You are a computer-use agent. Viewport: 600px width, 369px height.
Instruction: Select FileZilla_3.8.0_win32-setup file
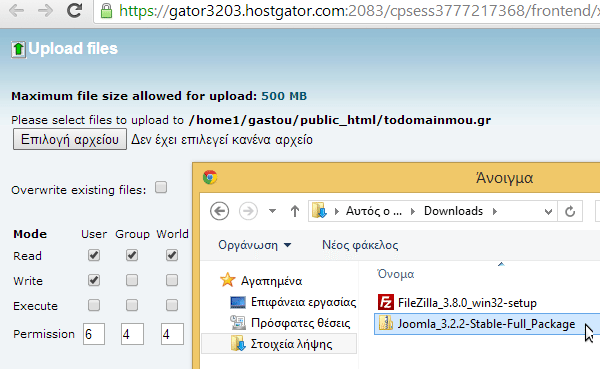467,303
